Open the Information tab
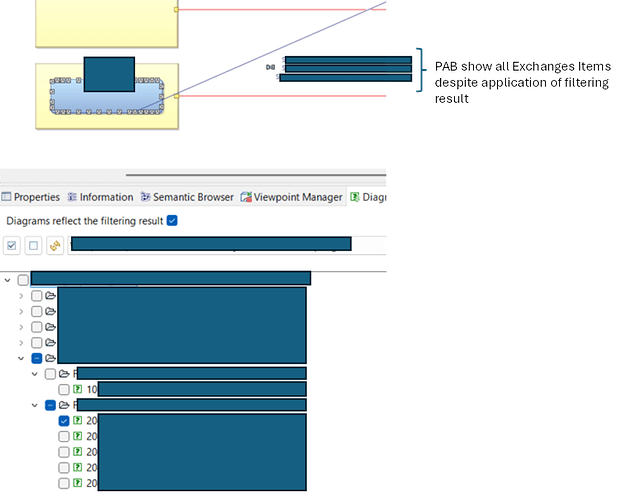This screenshot has height=499, width=635. (100, 197)
